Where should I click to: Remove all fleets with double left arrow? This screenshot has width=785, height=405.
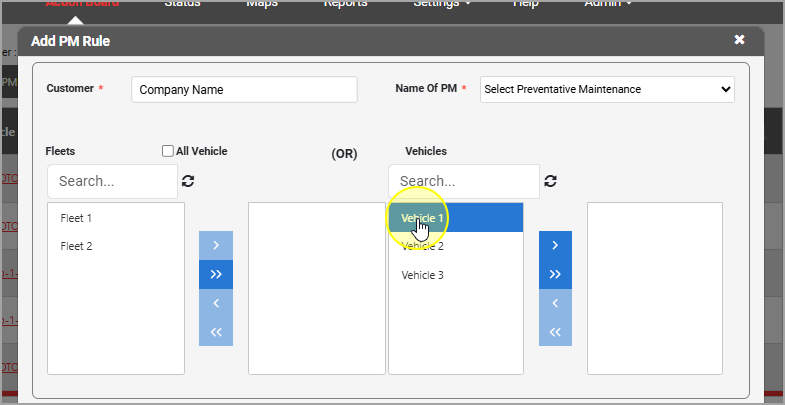click(216, 332)
